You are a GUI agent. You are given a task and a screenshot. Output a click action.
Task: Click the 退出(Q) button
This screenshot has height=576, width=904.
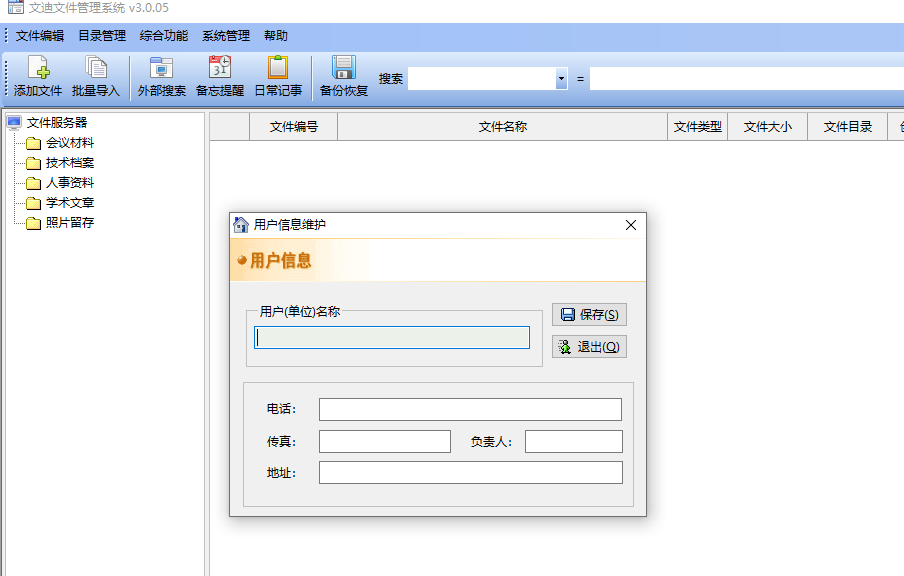[589, 347]
